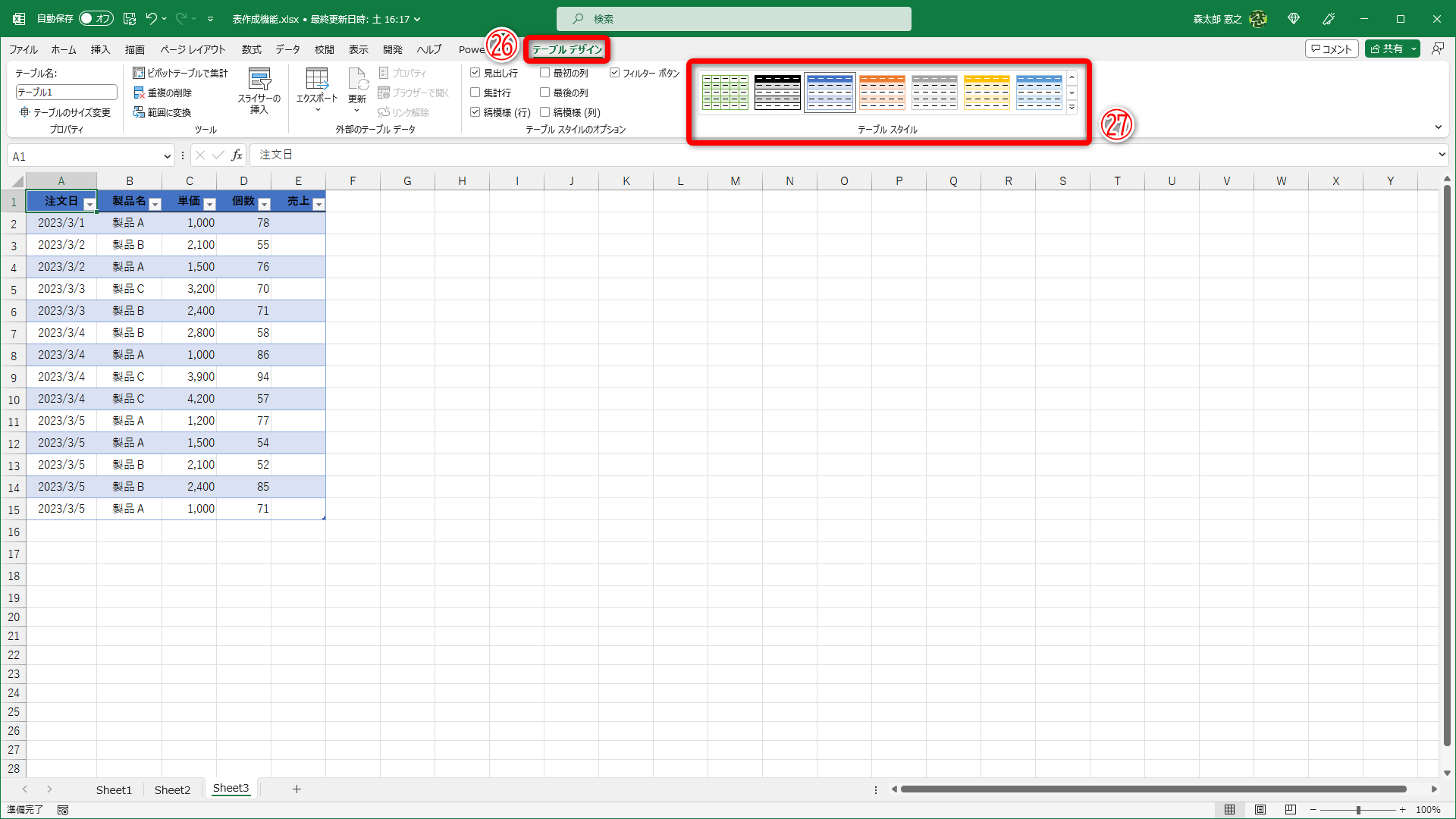Screen dimensions: 1456x819
Task: Switch to Page Layout view in status bar
Action: click(x=1260, y=810)
